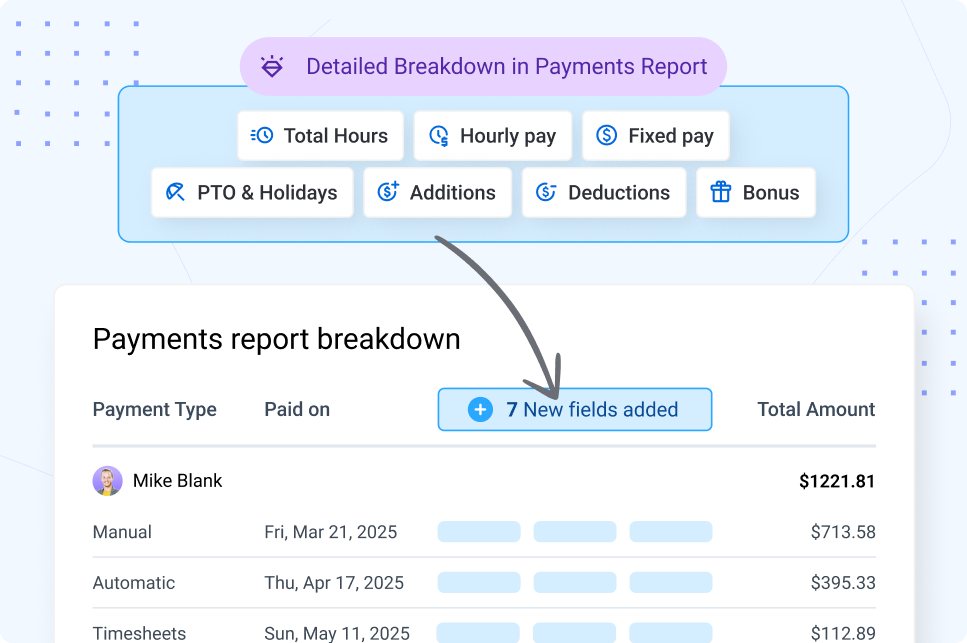967x643 pixels.
Task: Select the Manual payment row
Action: coord(122,532)
